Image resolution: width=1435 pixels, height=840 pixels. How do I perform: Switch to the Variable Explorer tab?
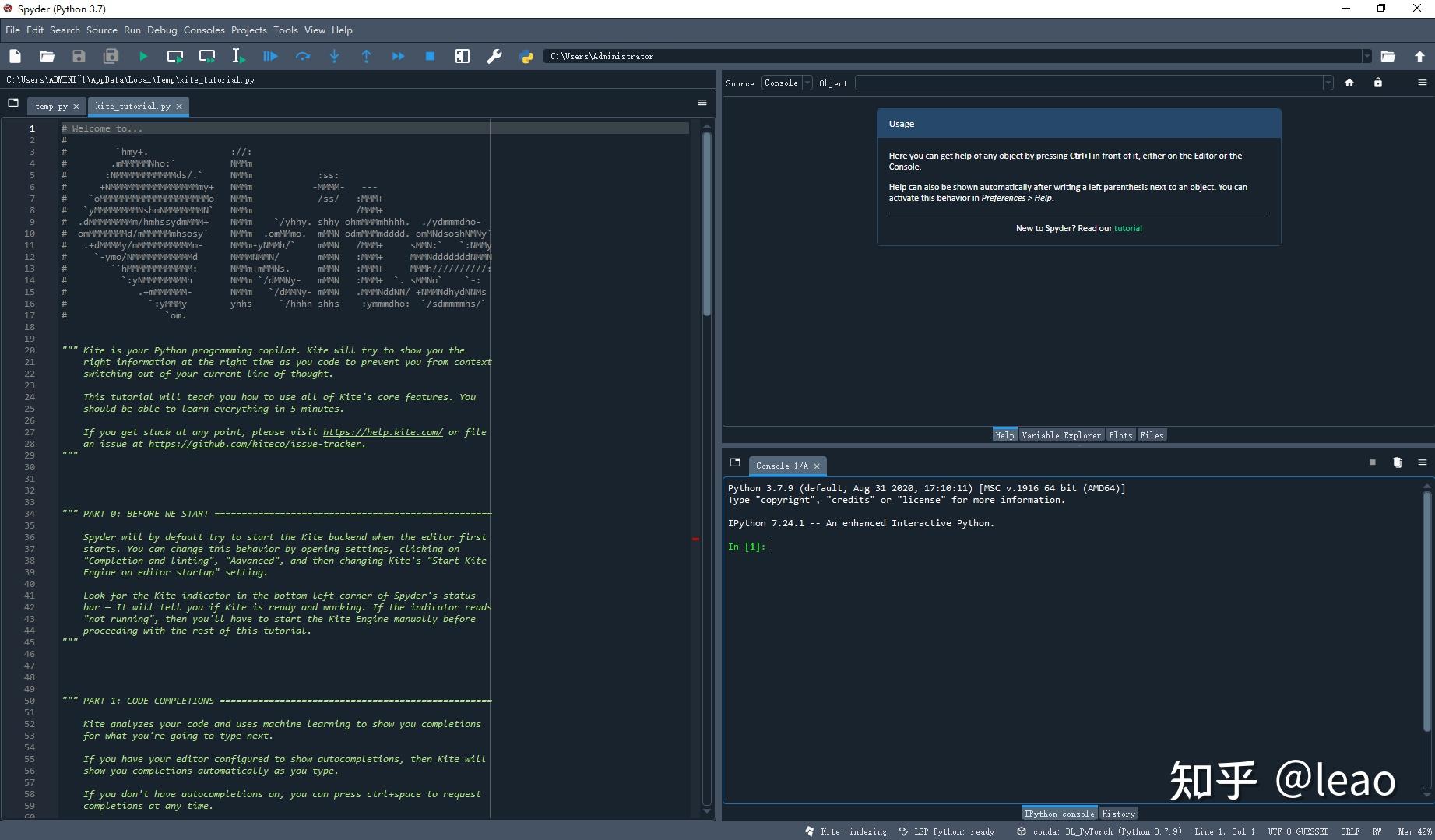1060,435
